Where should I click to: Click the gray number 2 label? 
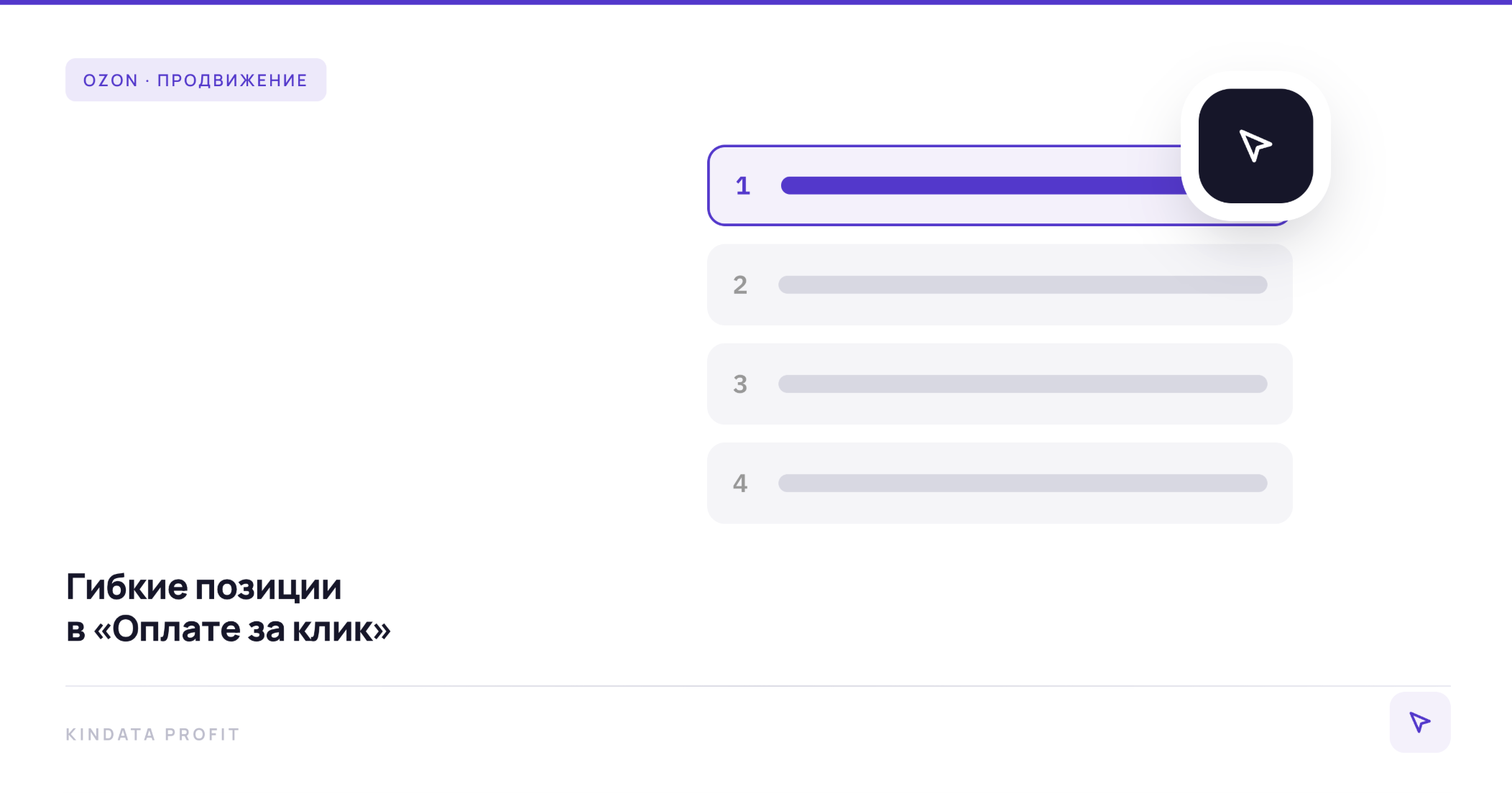pyautogui.click(x=740, y=285)
